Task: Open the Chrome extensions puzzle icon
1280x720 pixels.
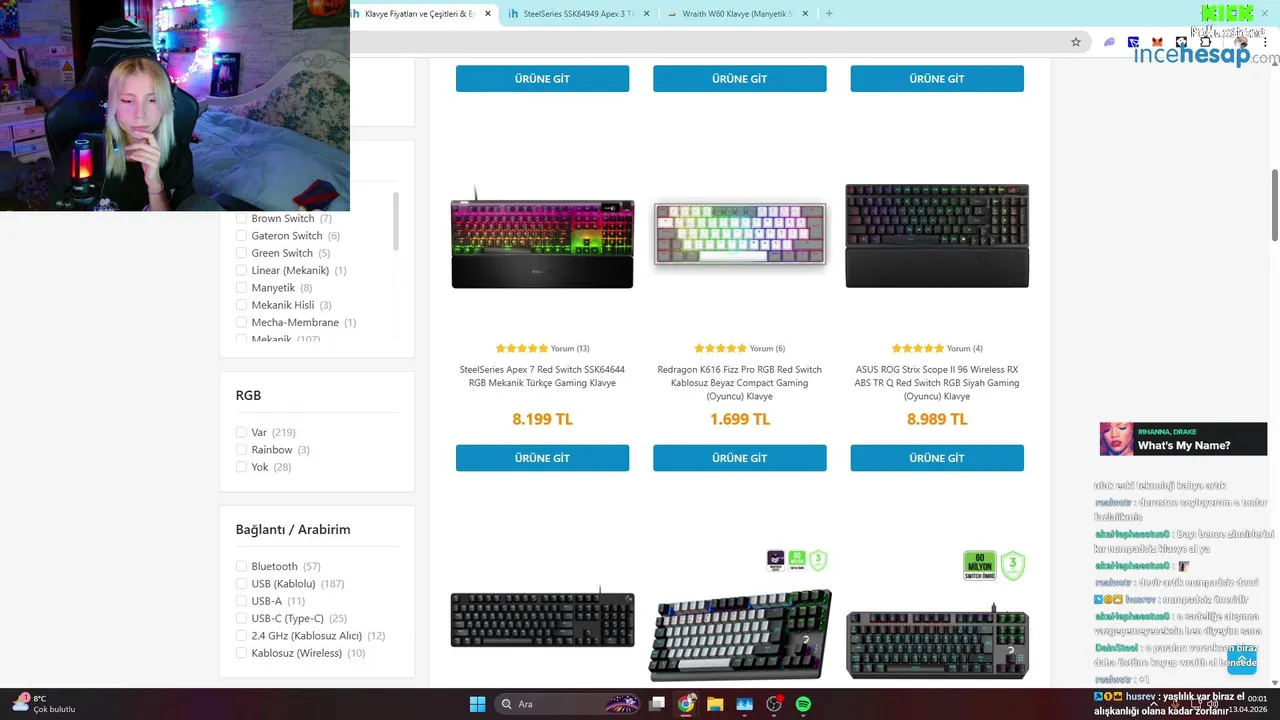Action: click(1206, 42)
